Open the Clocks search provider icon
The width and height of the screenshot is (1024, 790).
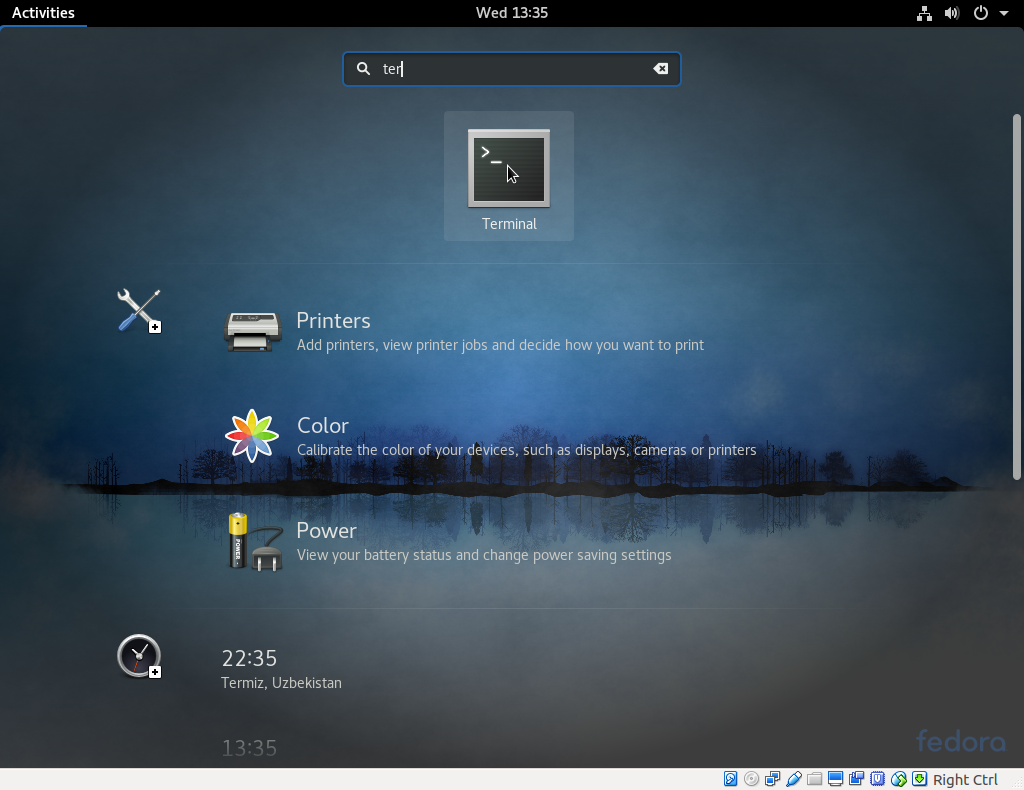click(x=139, y=656)
